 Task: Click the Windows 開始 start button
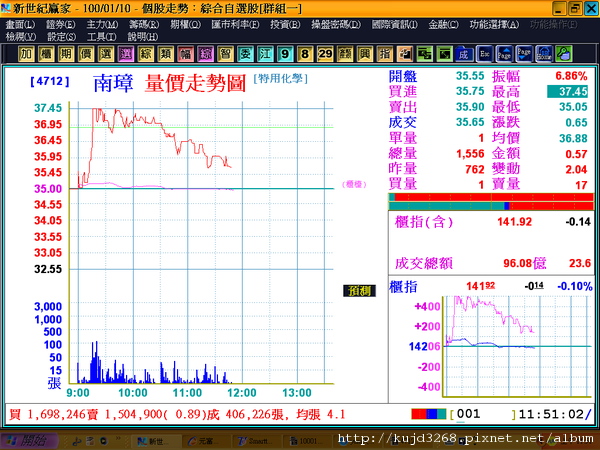(29, 441)
